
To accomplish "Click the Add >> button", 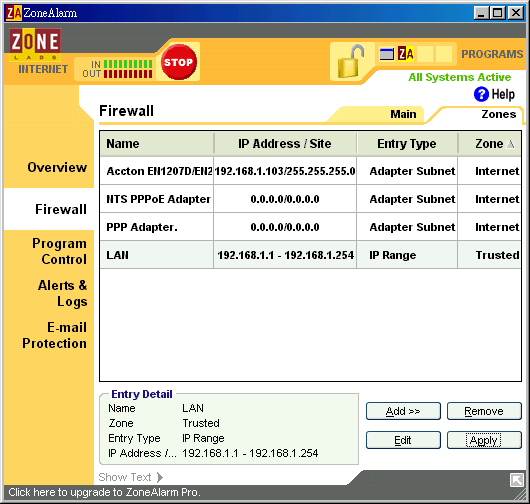I will [403, 411].
